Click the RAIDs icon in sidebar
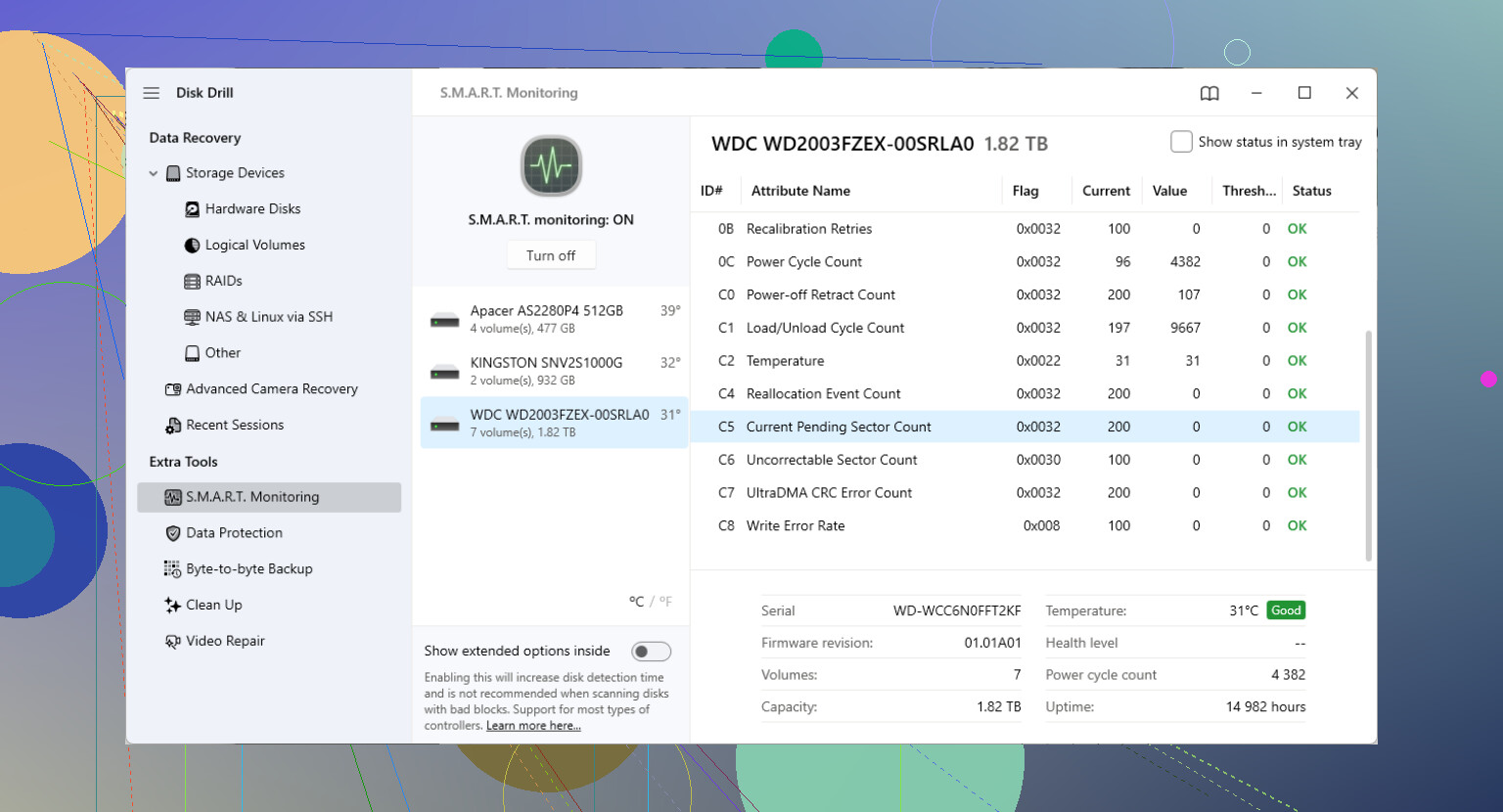The width and height of the screenshot is (1503, 812). (193, 282)
